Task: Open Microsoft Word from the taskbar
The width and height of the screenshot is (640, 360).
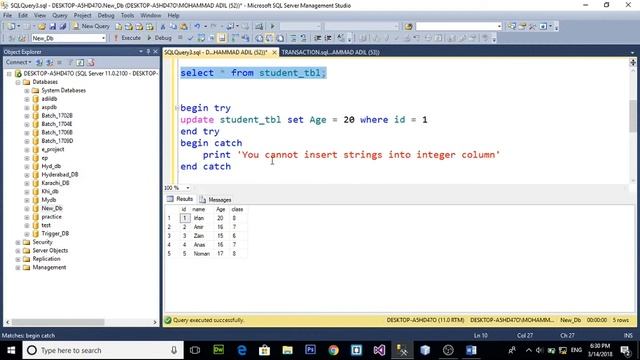Action: coord(471,350)
